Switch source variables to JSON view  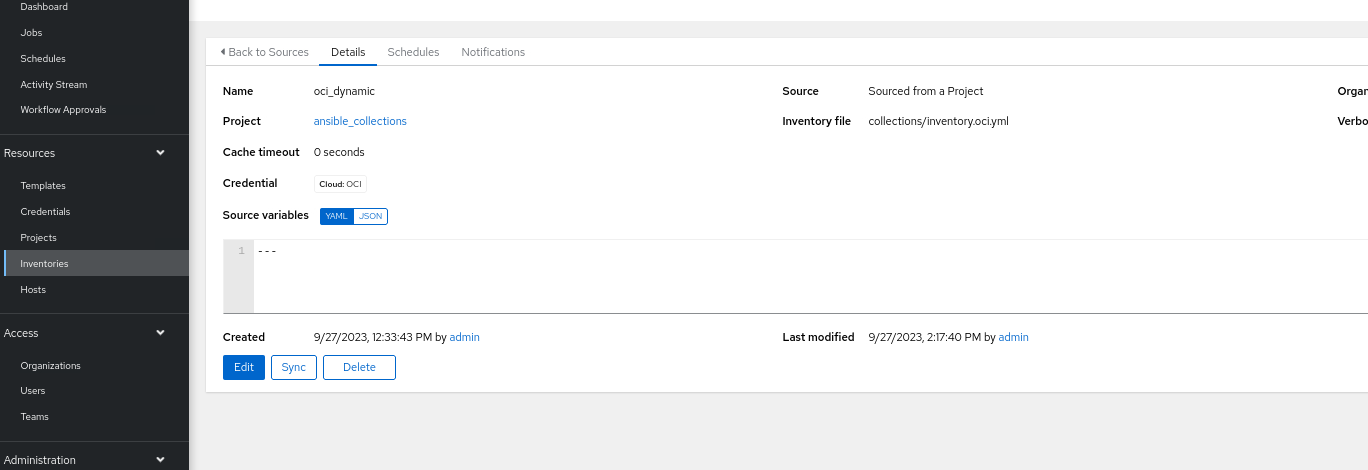(370, 216)
